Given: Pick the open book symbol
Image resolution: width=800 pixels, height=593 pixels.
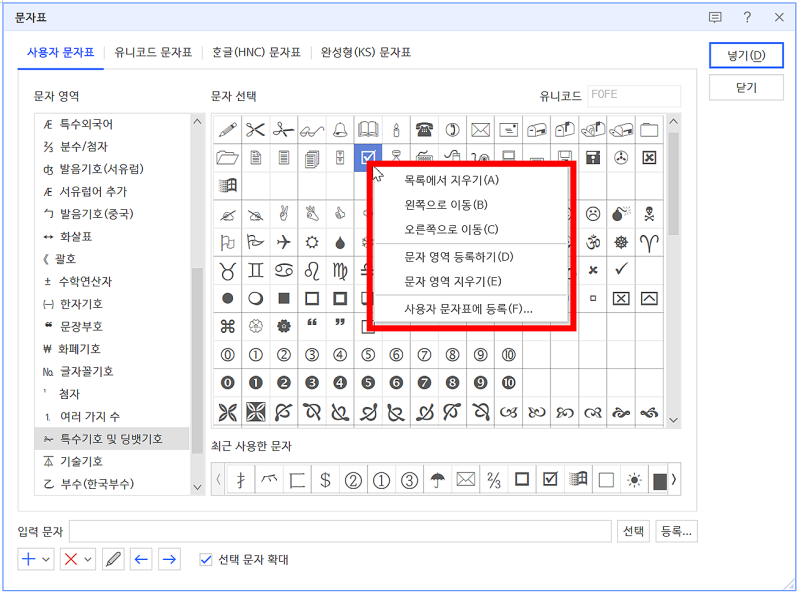Looking at the screenshot, I should 368,130.
